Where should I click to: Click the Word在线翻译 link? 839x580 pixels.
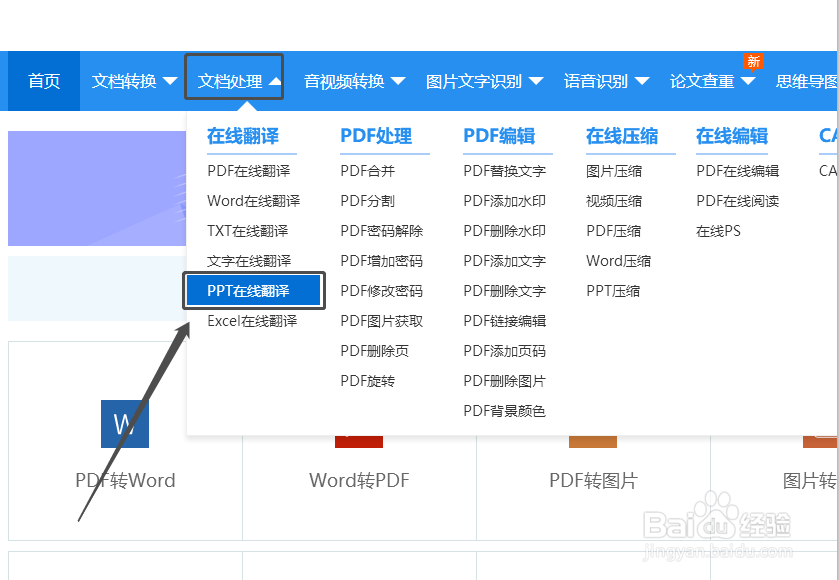(x=257, y=201)
